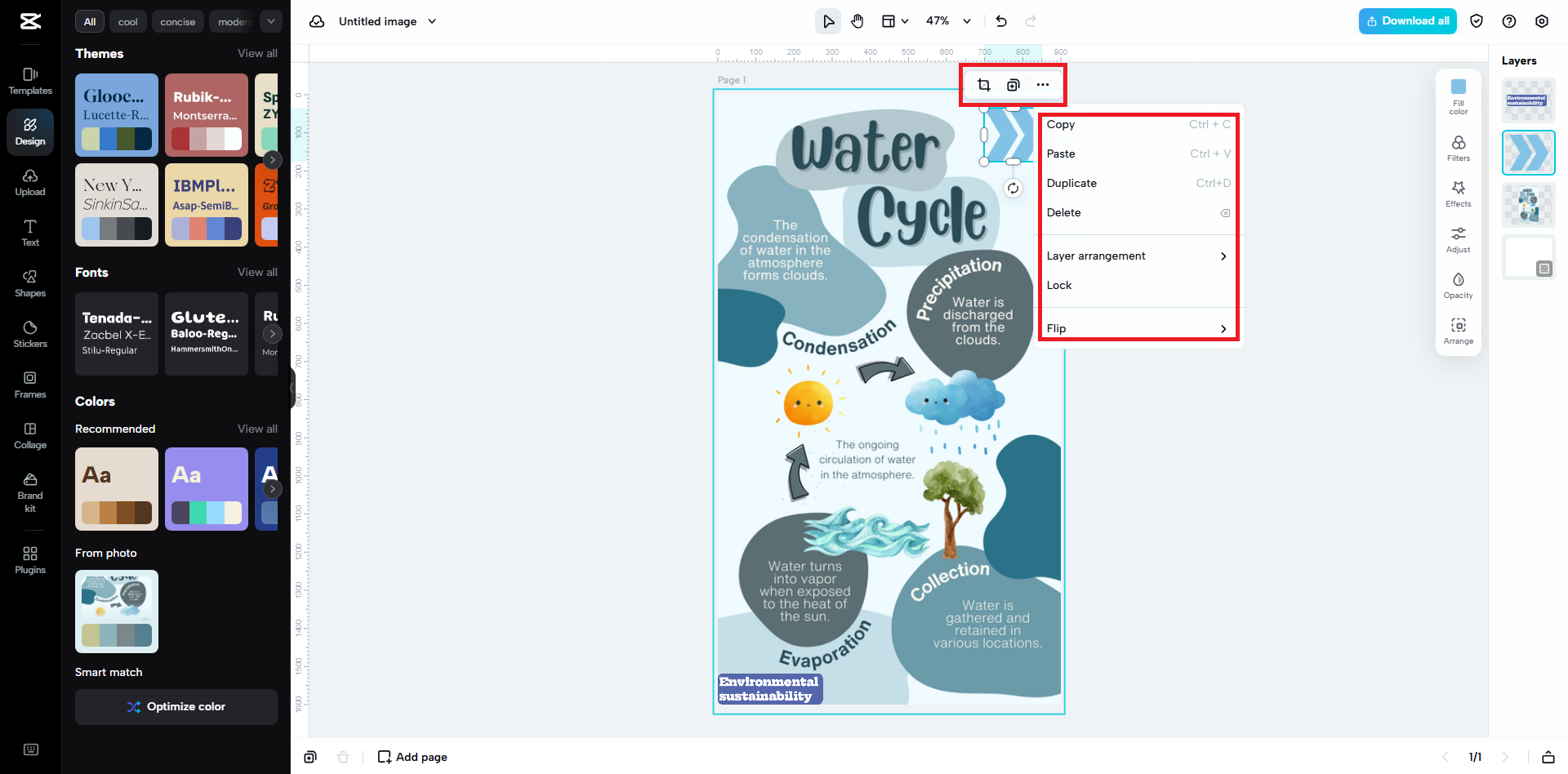This screenshot has height=774, width=1568.
Task: Select the 'concise' theme filter tab
Action: [178, 21]
